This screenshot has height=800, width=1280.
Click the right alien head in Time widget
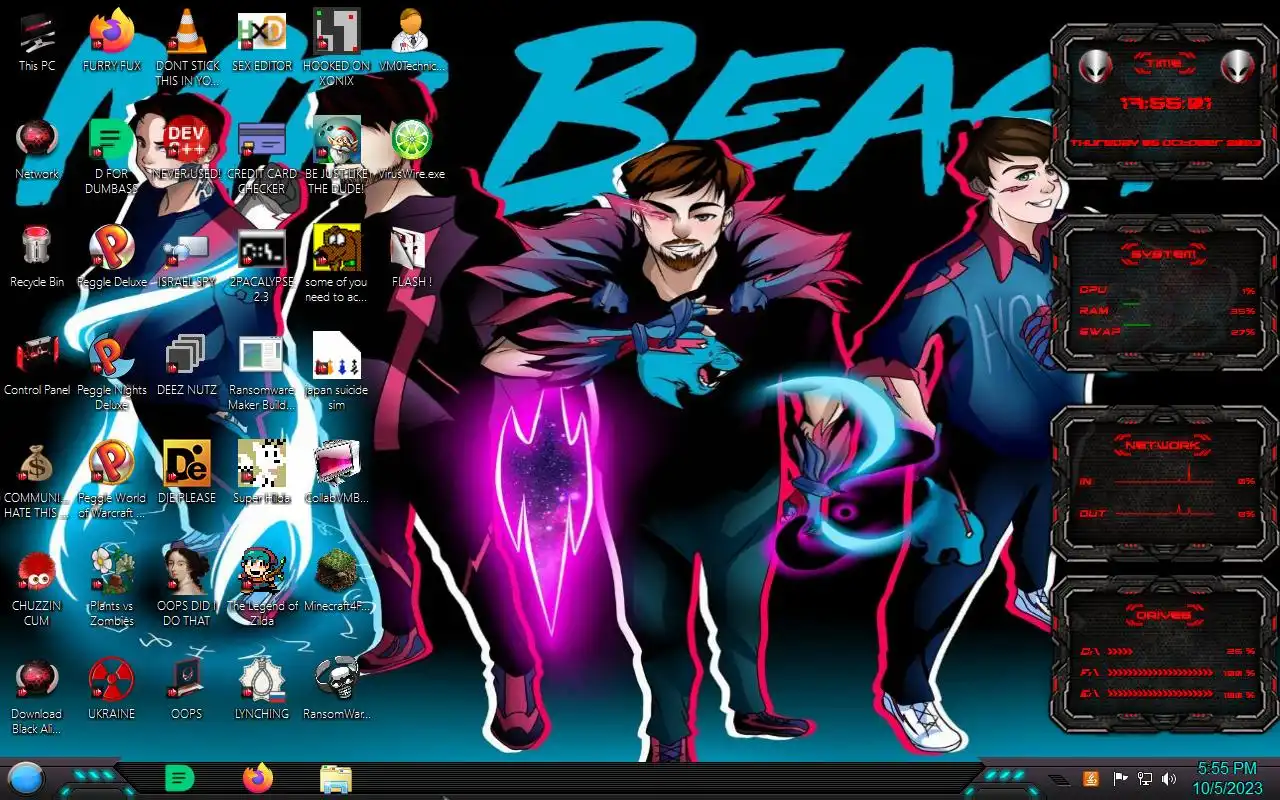click(x=1237, y=66)
